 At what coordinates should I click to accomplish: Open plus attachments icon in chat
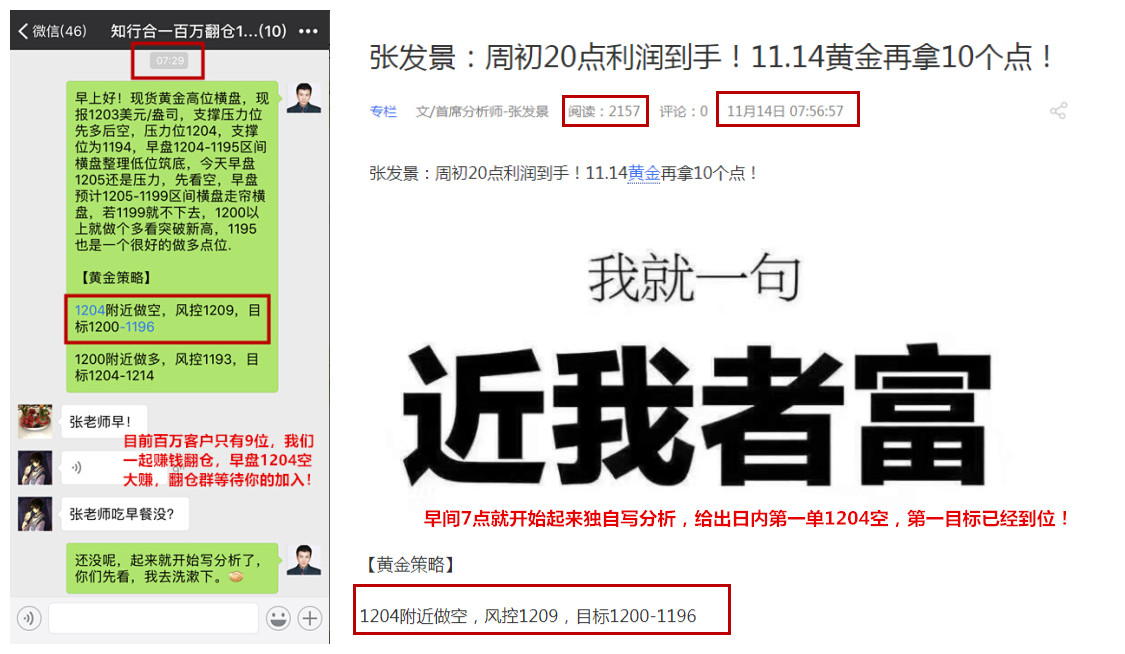(x=309, y=617)
